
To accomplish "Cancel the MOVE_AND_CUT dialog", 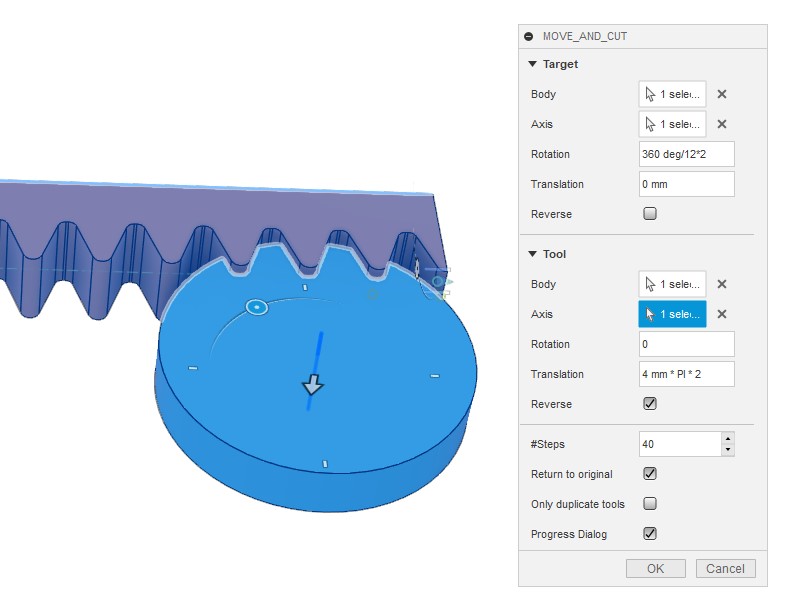I will click(725, 569).
